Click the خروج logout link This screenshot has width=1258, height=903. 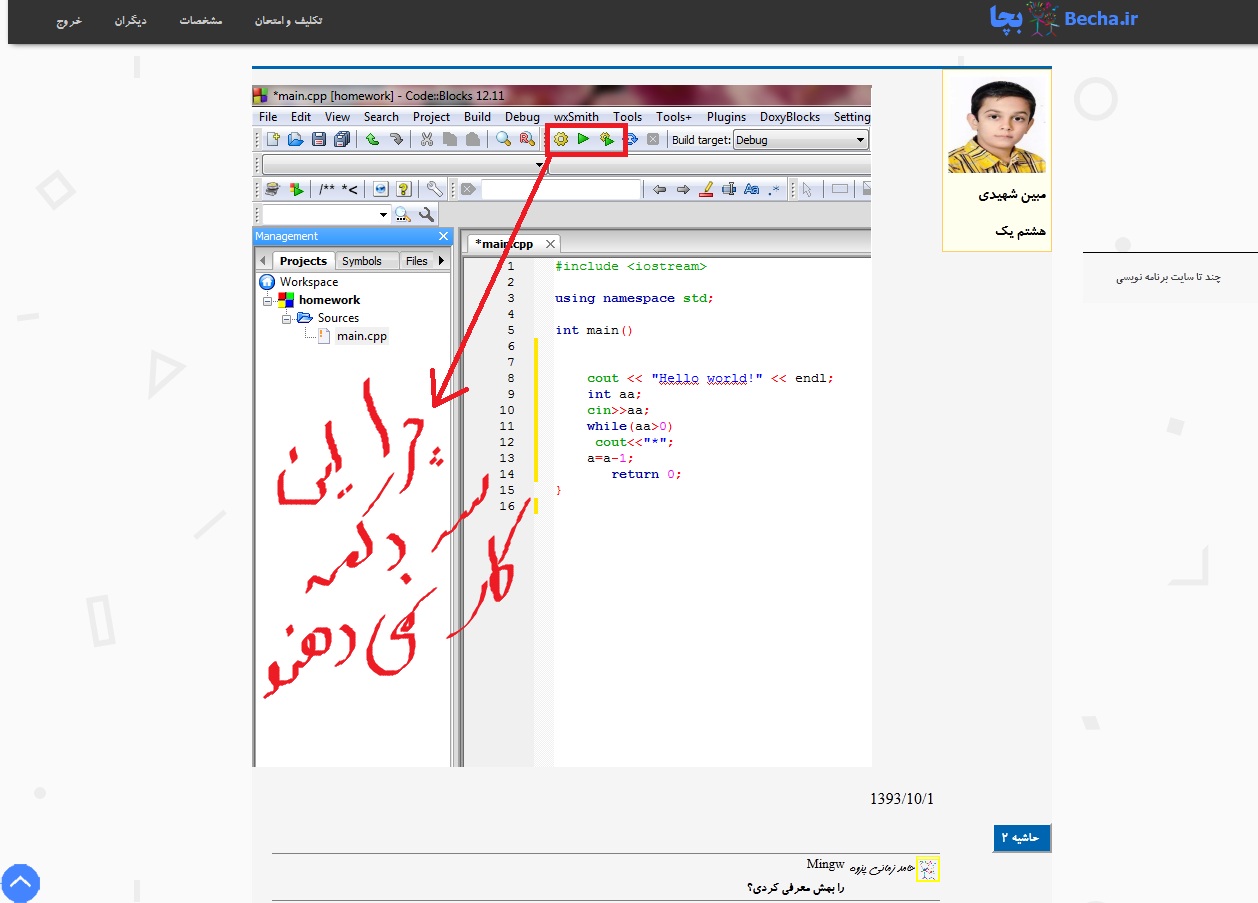click(x=69, y=21)
